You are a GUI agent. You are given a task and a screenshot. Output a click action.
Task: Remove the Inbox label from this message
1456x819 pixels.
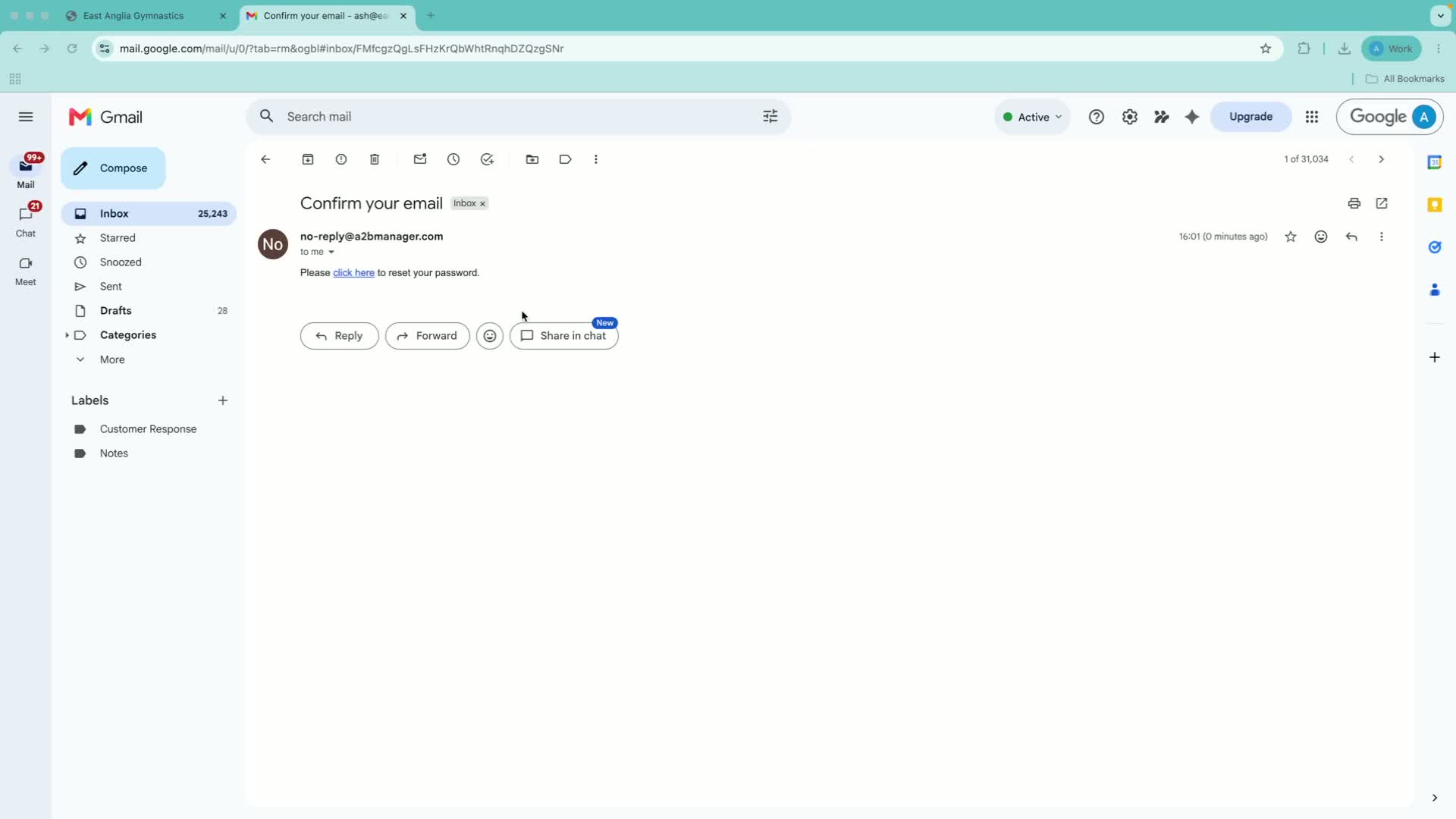482,204
